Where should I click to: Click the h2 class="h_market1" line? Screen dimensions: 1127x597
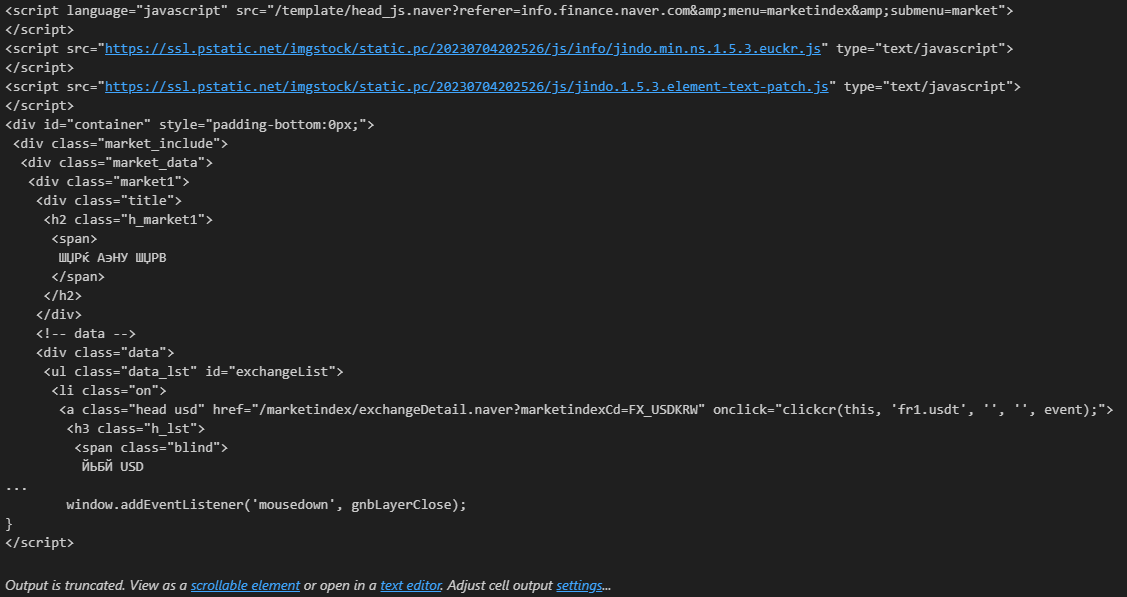[x=128, y=219]
